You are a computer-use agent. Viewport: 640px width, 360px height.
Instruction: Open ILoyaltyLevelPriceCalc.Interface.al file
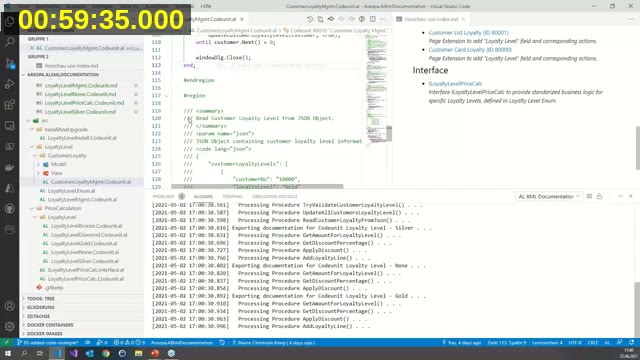click(x=86, y=270)
